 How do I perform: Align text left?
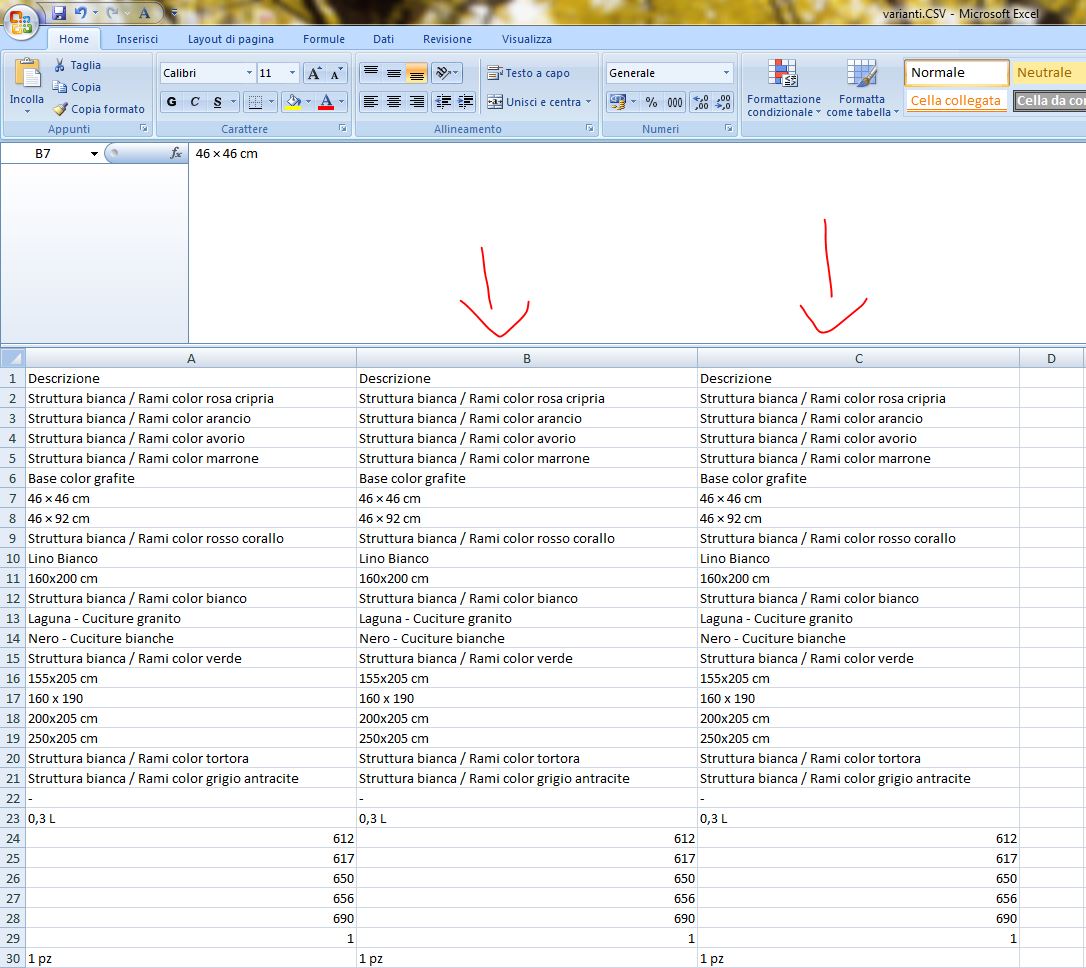tap(371, 102)
